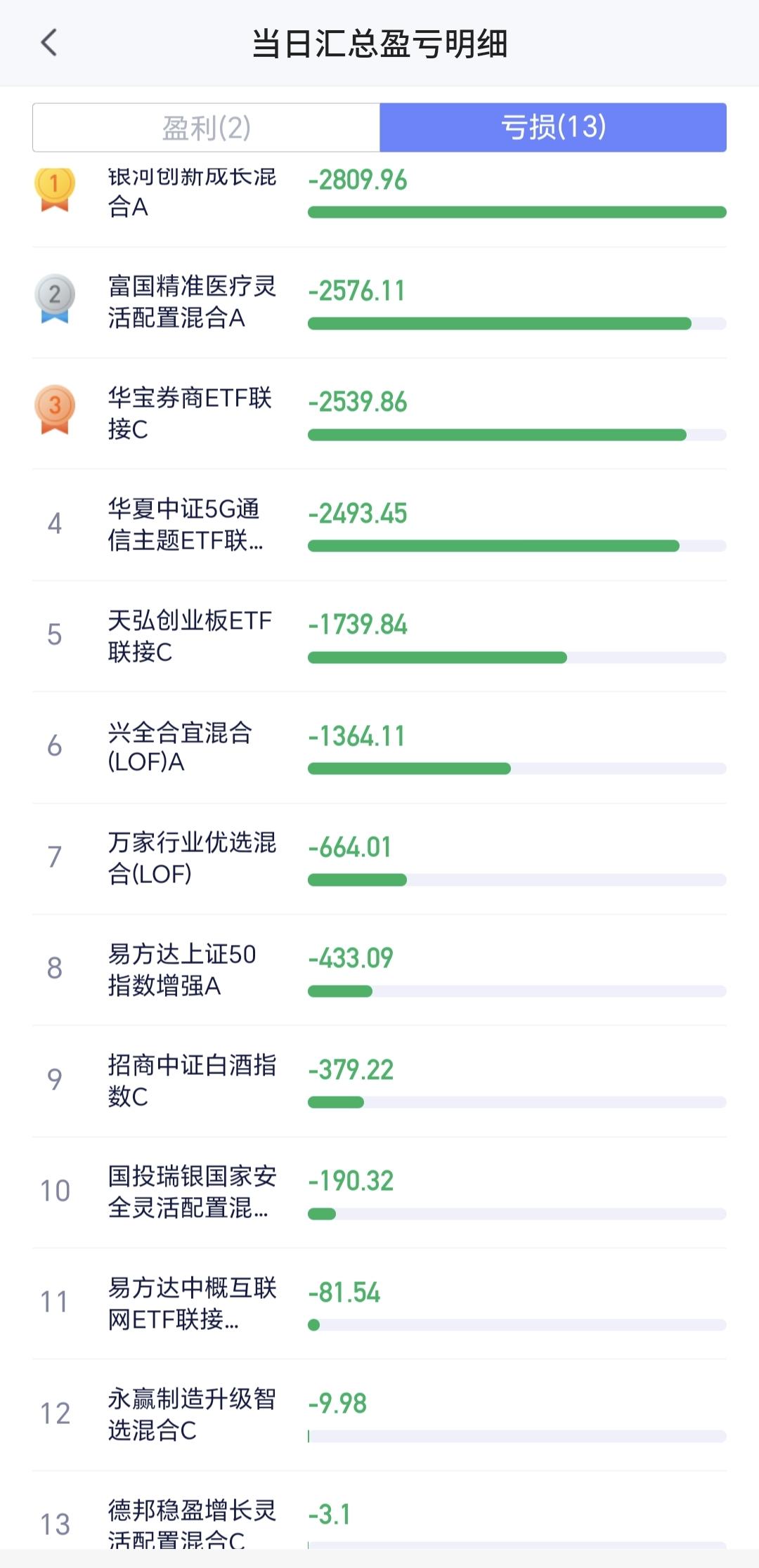Click the -190.32 loss amount
The height and width of the screenshot is (1568, 759).
pyautogui.click(x=351, y=1181)
